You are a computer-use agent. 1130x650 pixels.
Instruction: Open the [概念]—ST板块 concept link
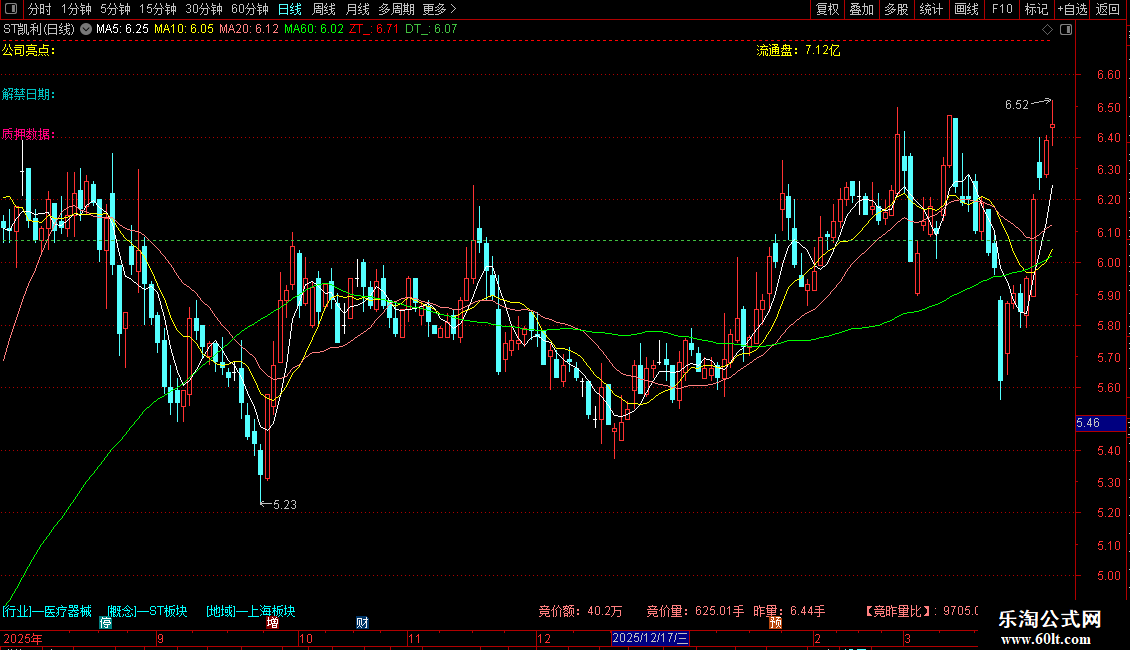click(147, 611)
